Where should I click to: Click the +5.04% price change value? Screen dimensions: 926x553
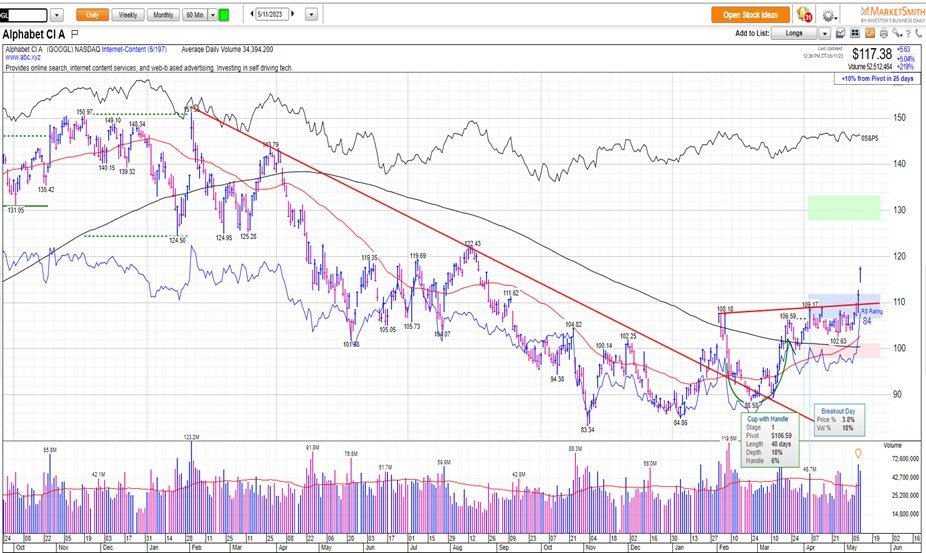(905, 59)
